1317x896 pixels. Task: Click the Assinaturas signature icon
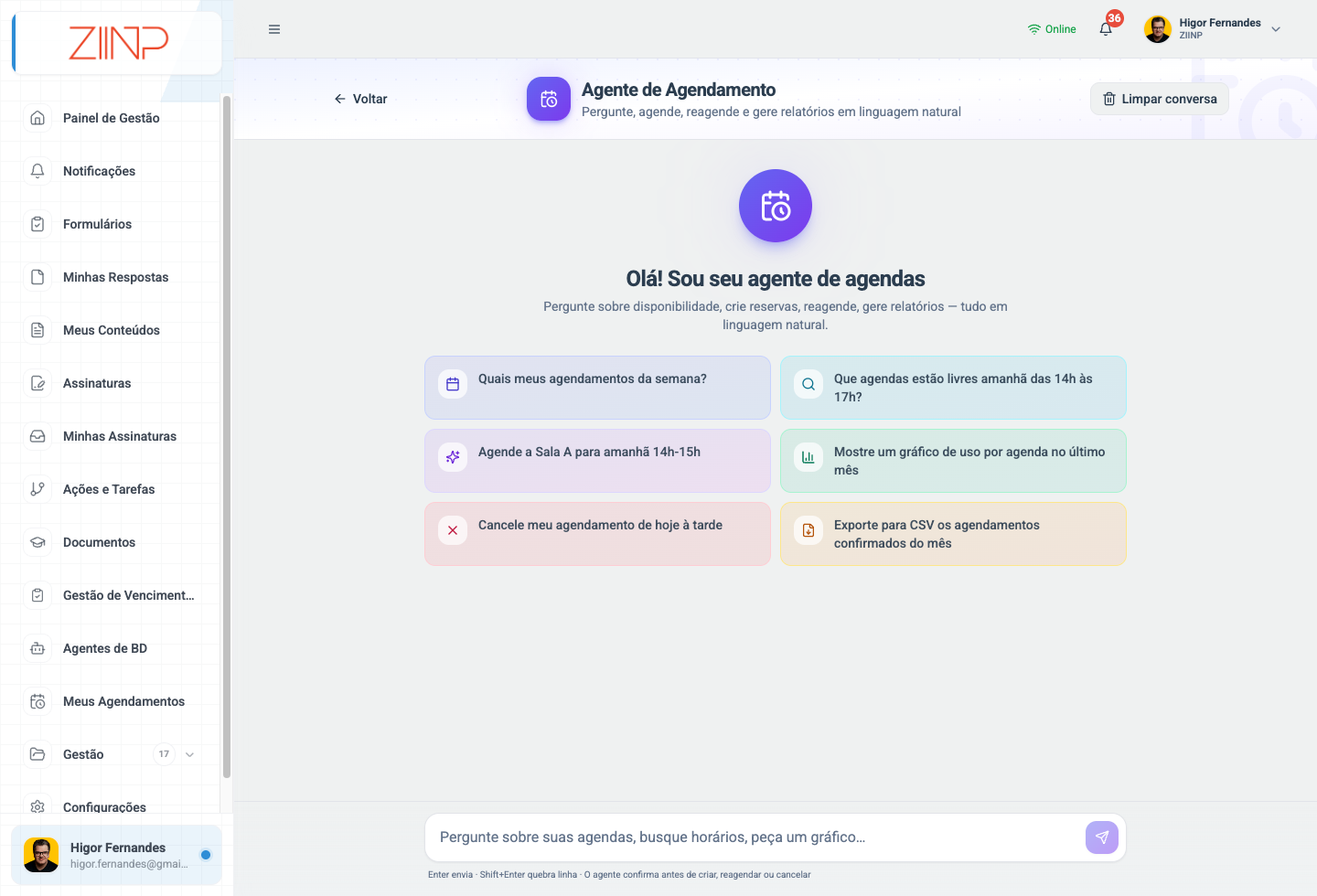point(37,383)
